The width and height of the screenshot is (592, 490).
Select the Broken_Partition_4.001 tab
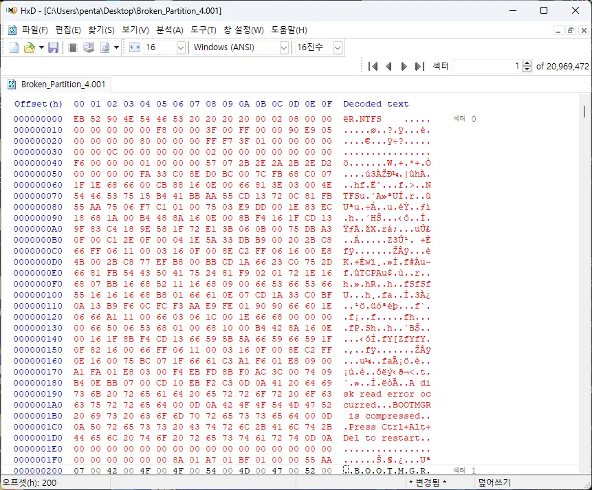pos(58,84)
